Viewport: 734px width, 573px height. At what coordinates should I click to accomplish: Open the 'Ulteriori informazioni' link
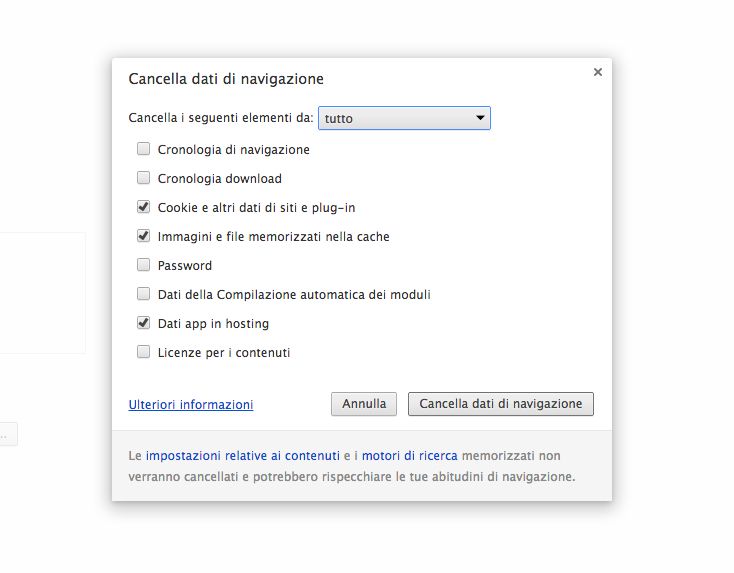click(191, 405)
